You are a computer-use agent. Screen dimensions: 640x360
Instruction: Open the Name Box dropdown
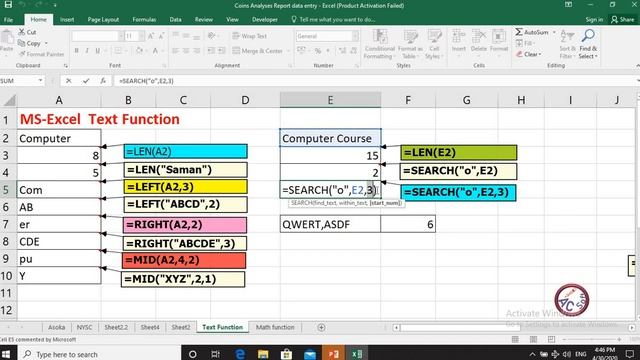40,80
